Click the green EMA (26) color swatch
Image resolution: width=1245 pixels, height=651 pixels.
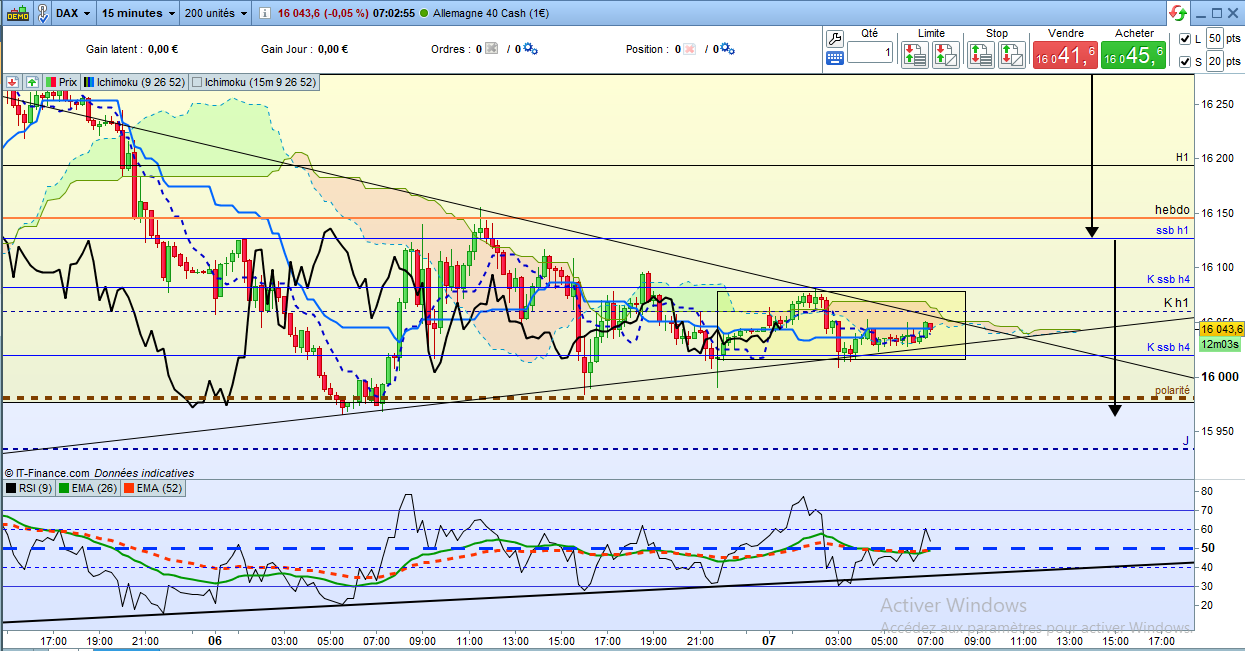pos(66,488)
